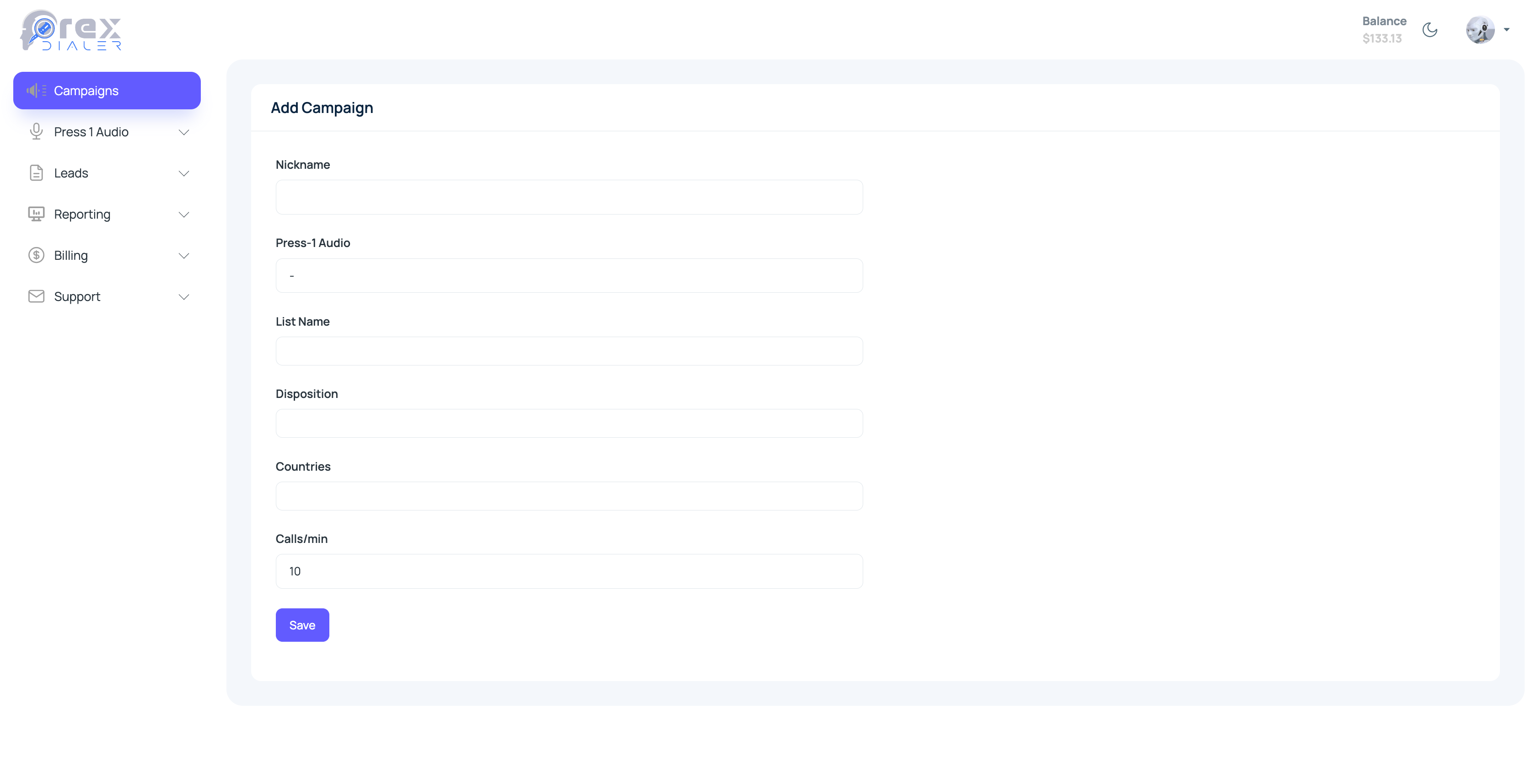Click the Billing dollar coin icon

click(x=36, y=255)
